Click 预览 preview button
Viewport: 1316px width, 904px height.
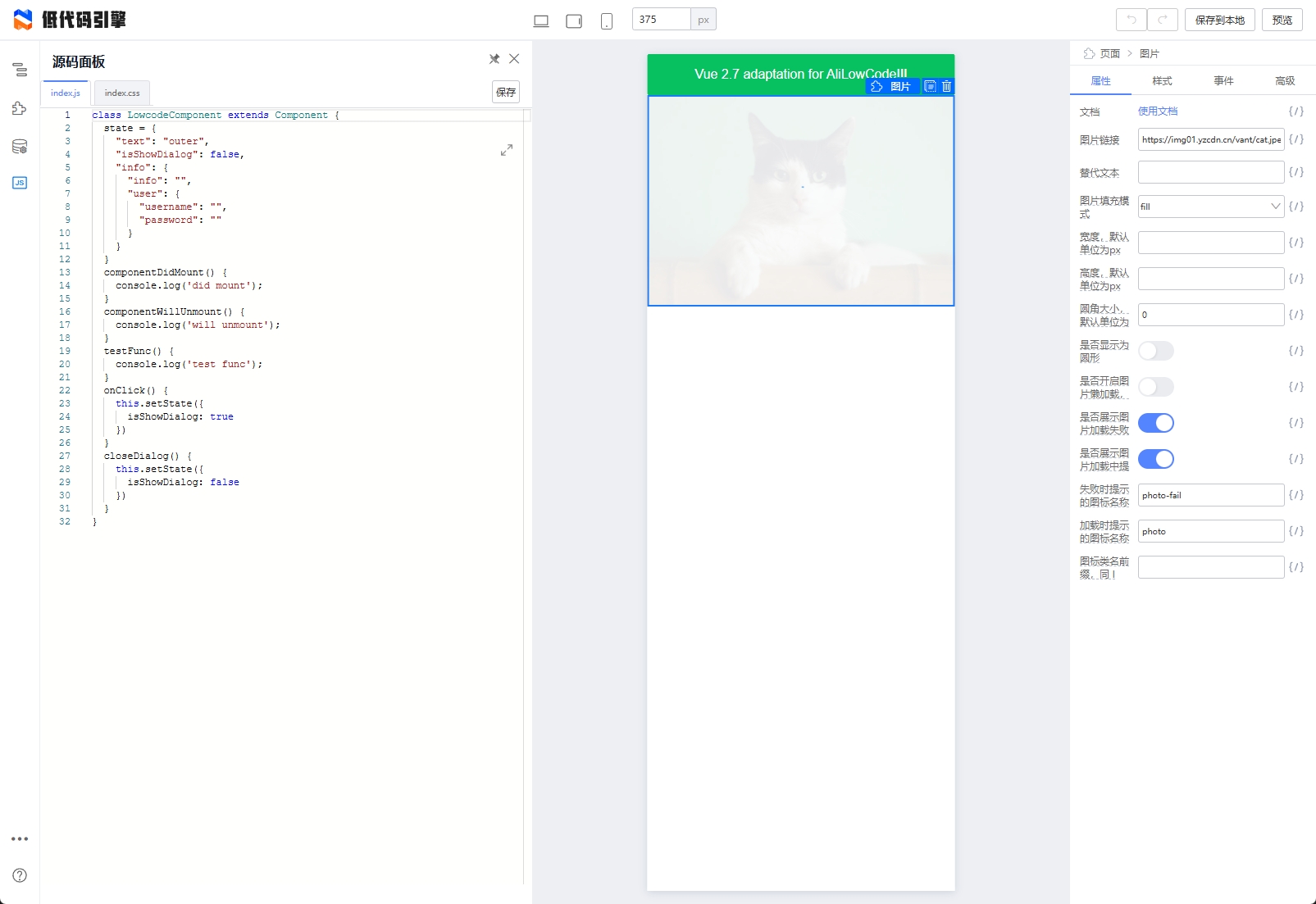click(1282, 20)
